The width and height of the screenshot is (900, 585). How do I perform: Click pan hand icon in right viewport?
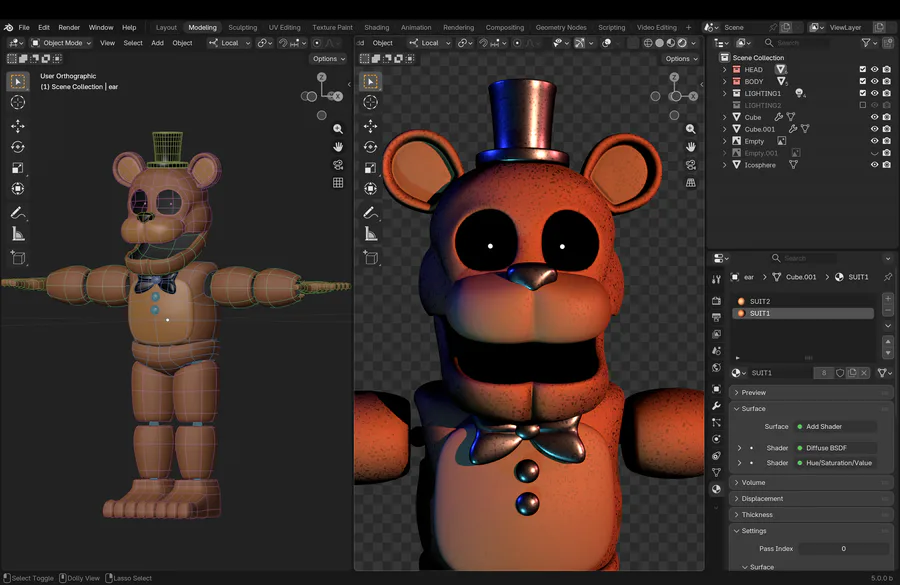click(690, 147)
